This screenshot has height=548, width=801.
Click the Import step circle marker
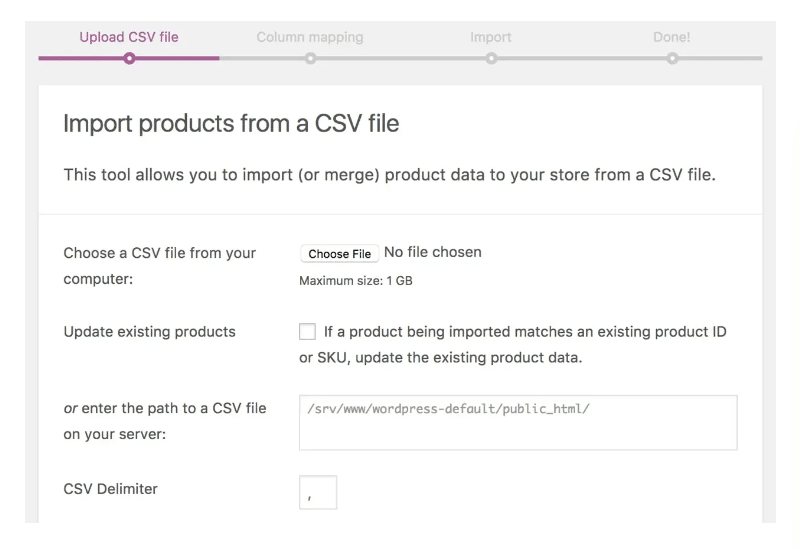(491, 58)
